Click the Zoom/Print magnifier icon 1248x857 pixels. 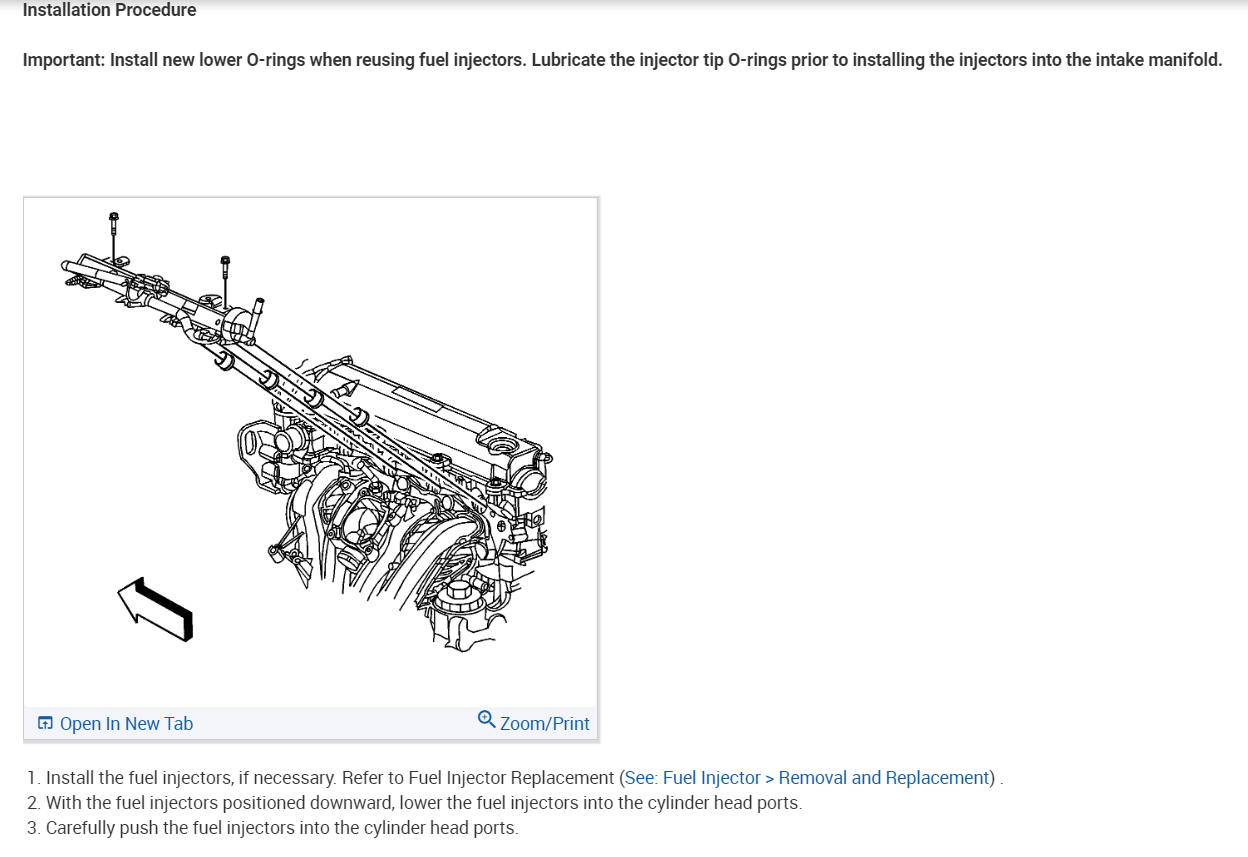486,719
